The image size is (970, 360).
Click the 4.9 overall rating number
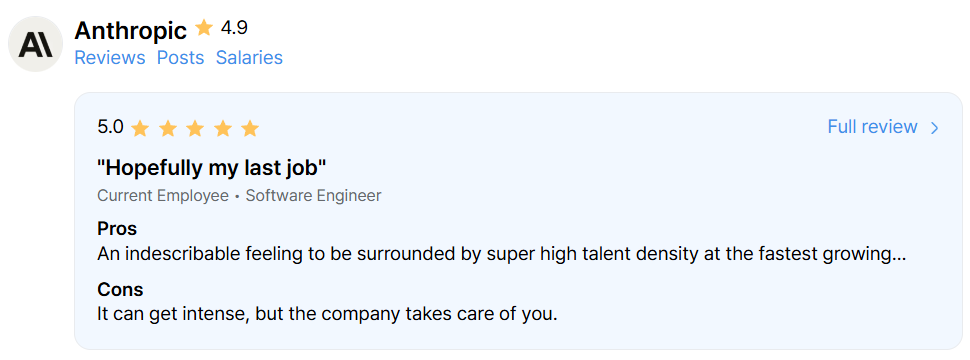click(x=234, y=28)
